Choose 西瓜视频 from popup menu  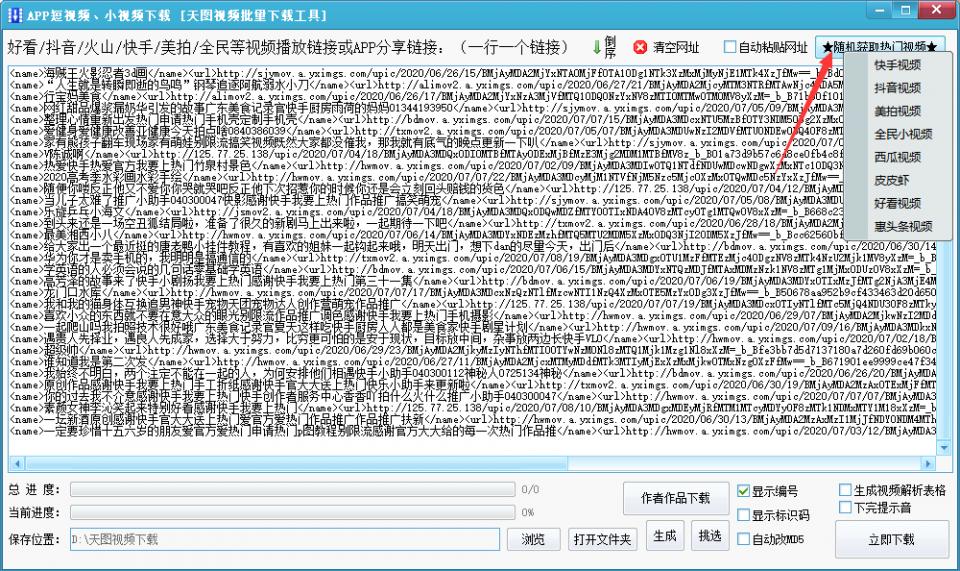point(898,157)
